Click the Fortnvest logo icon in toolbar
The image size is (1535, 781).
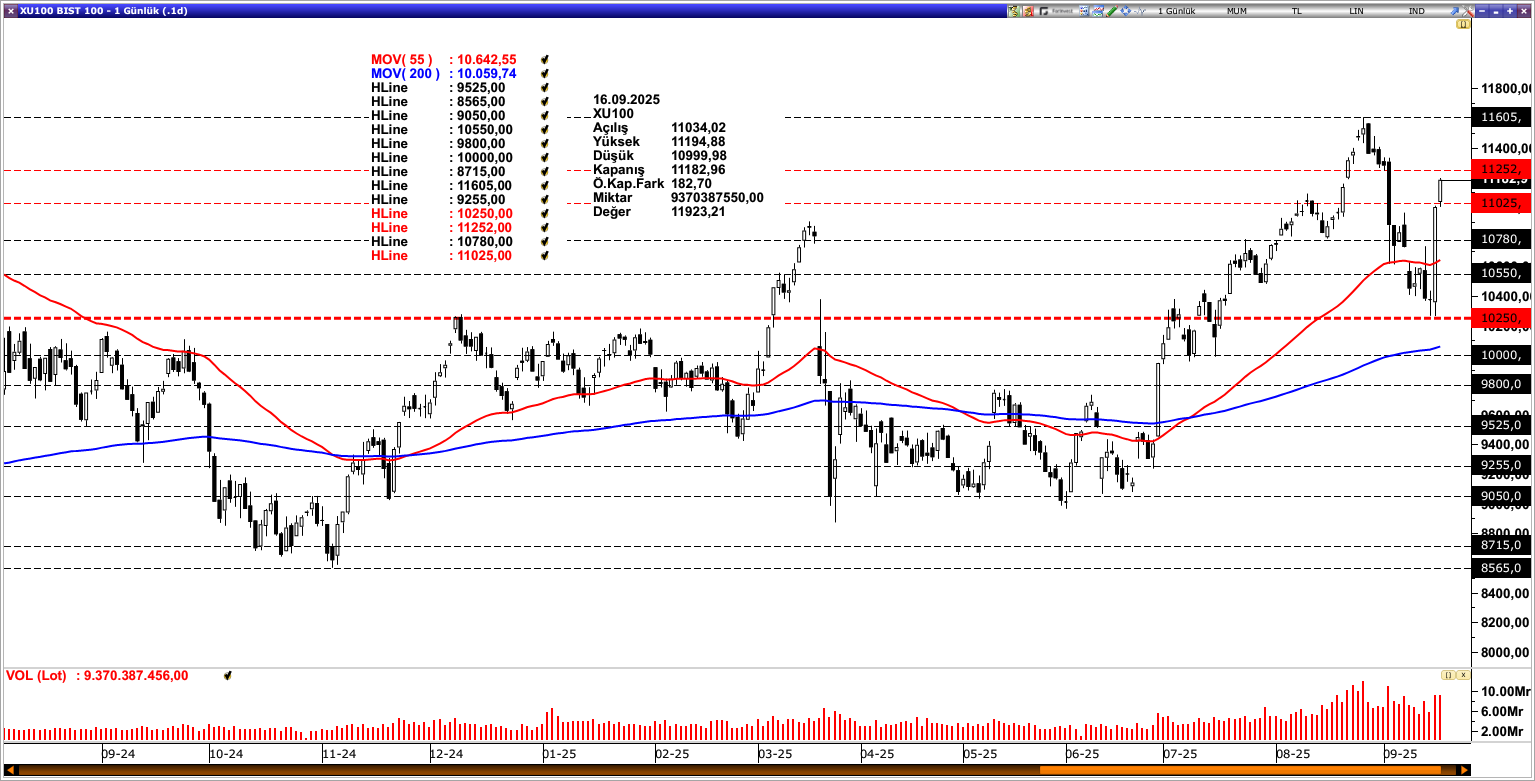(x=1056, y=11)
